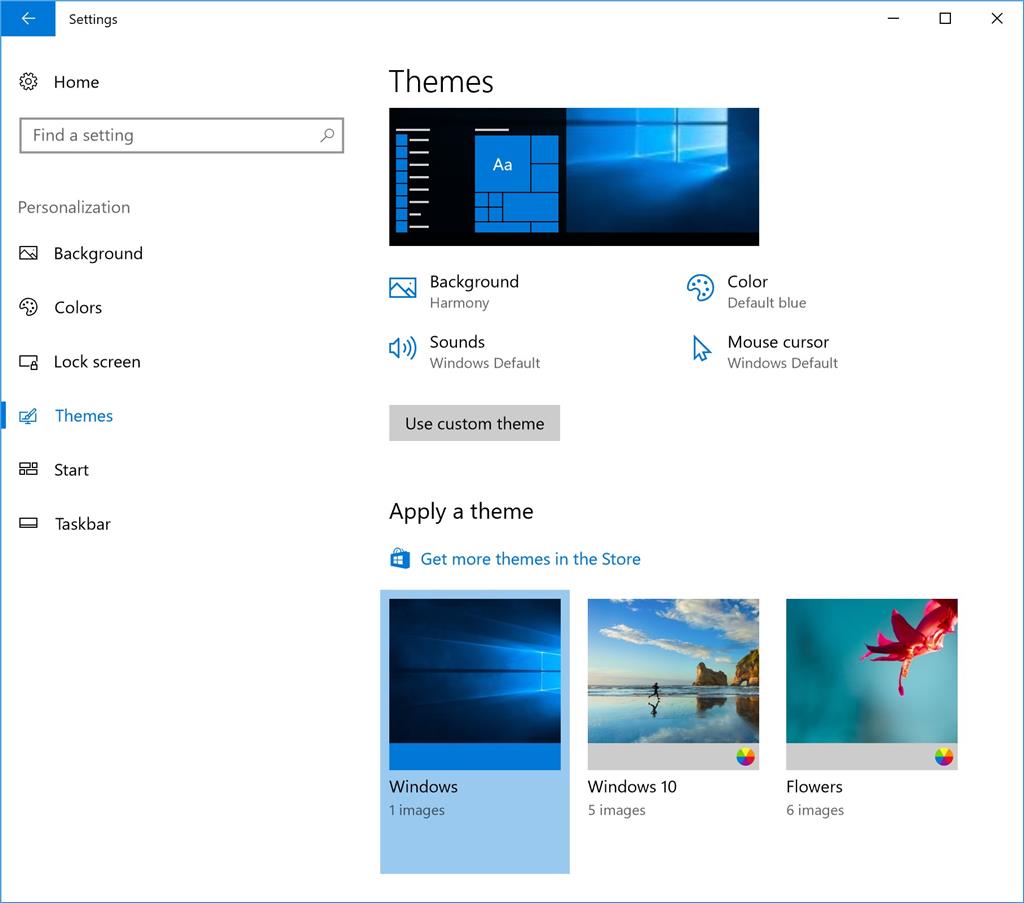Open the Background personalization page
This screenshot has height=903, width=1024.
[98, 253]
